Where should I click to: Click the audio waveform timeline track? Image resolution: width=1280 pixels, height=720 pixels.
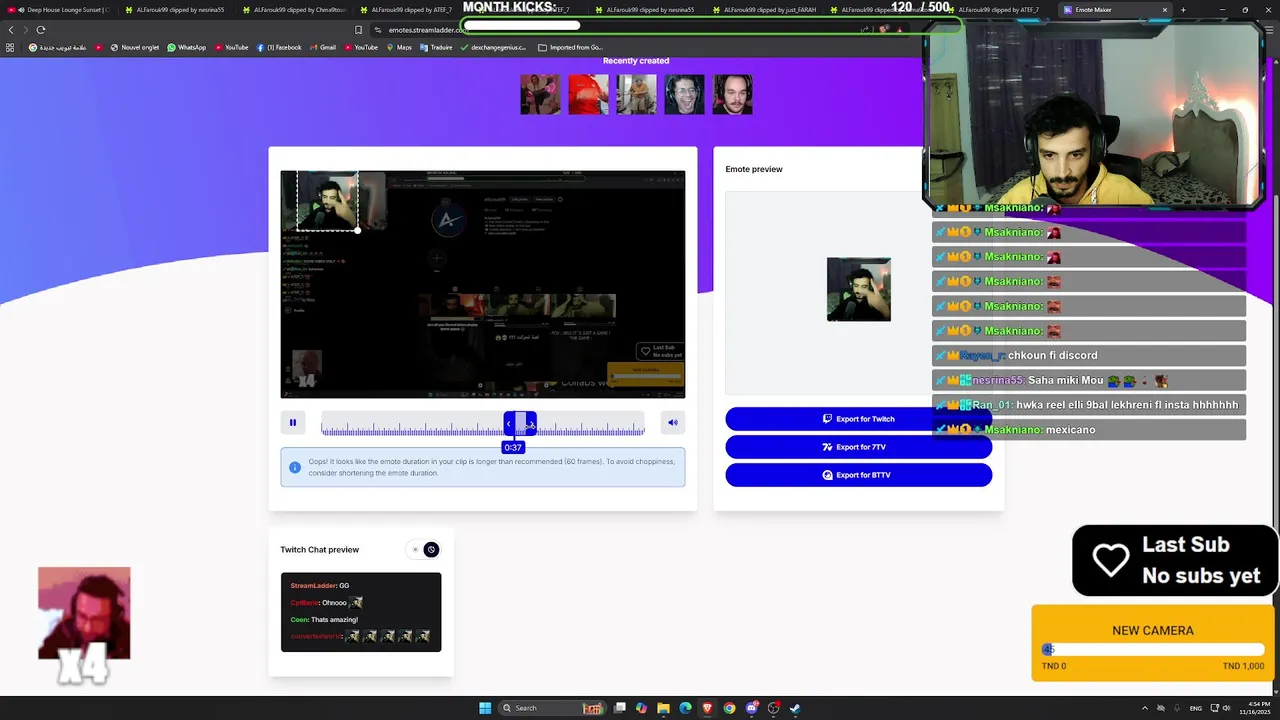point(483,423)
